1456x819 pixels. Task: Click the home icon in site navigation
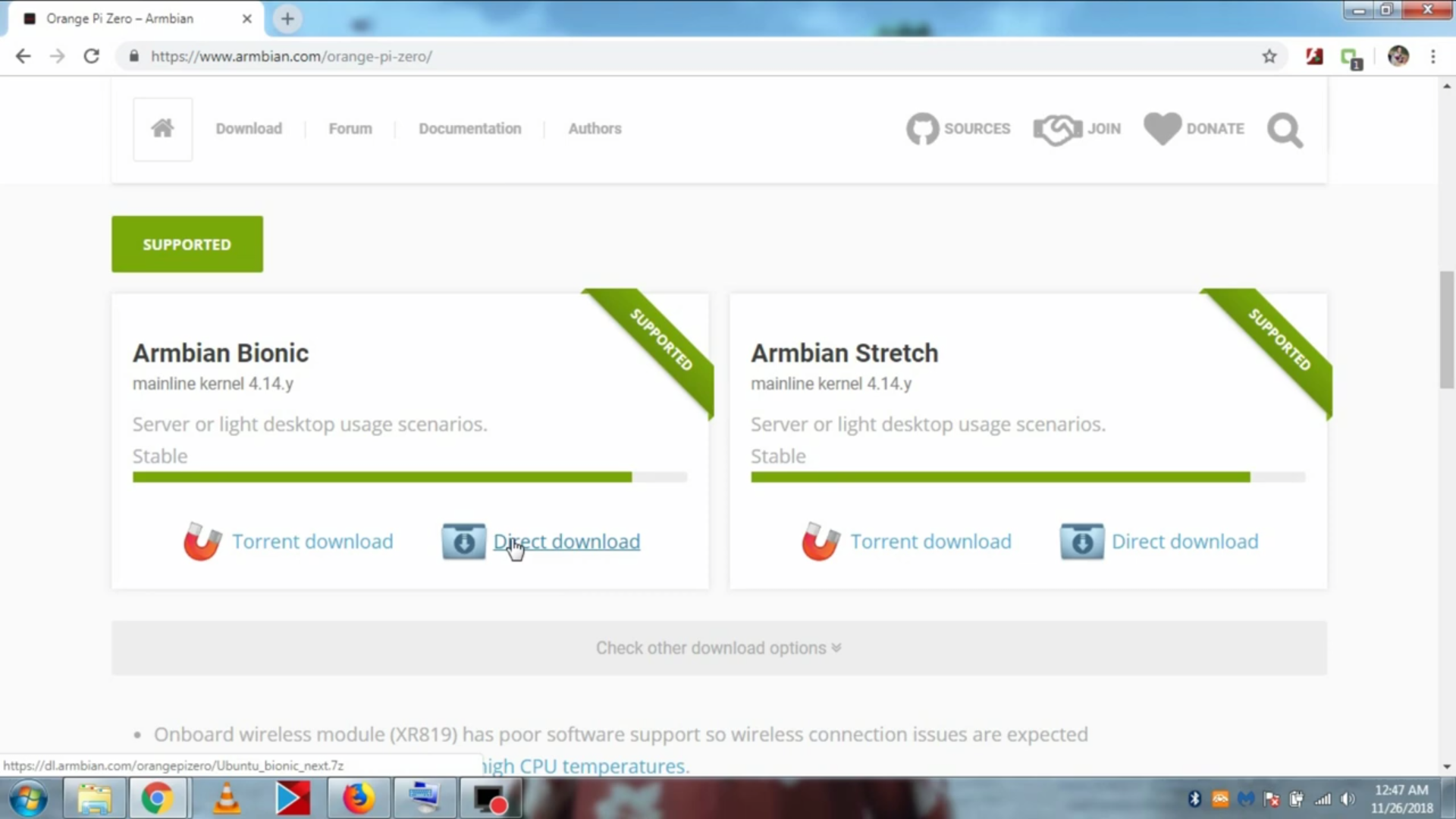(x=162, y=128)
